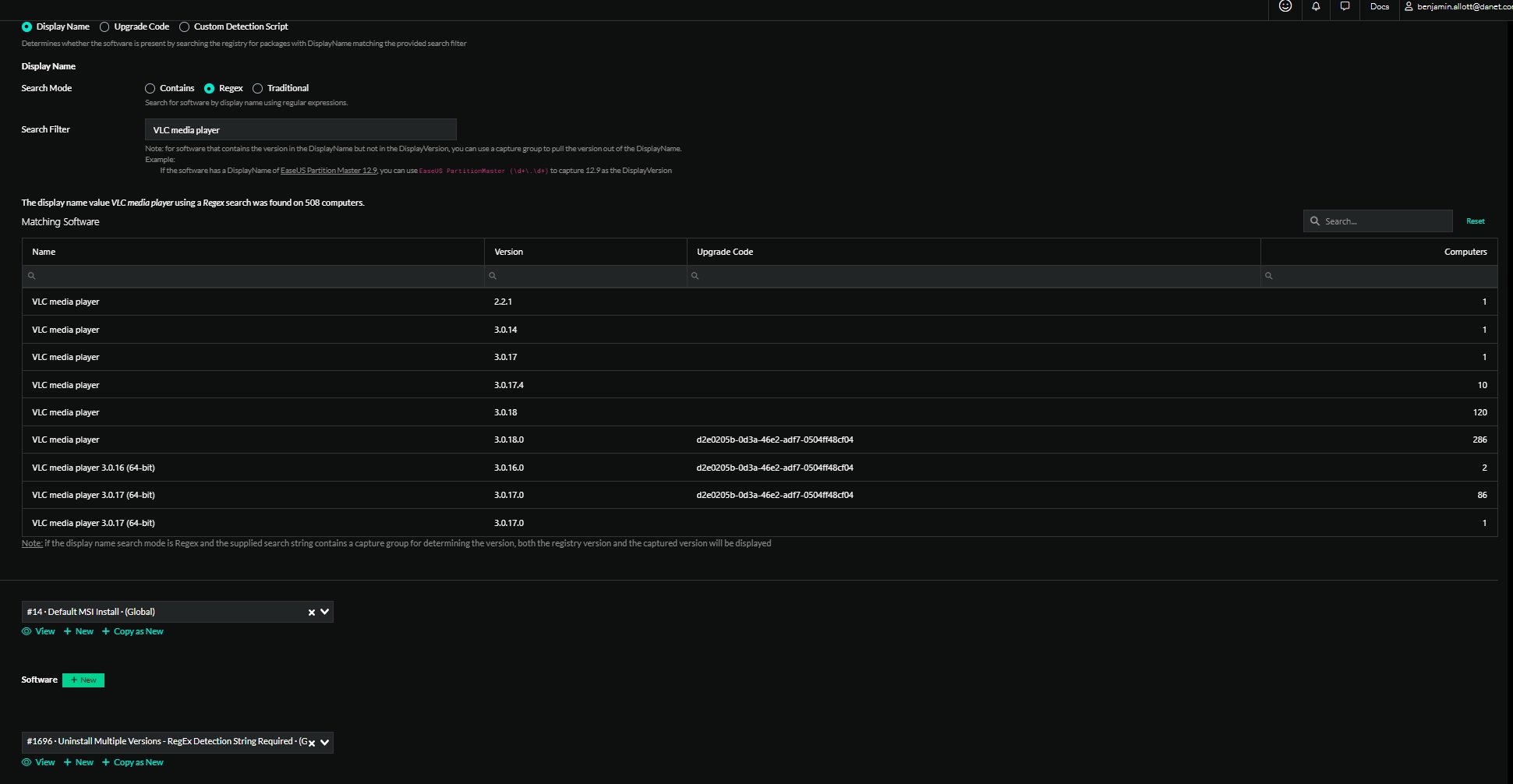Viewport: 1513px width, 784px height.
Task: Open the feedback smiley icon
Action: (x=1285, y=6)
